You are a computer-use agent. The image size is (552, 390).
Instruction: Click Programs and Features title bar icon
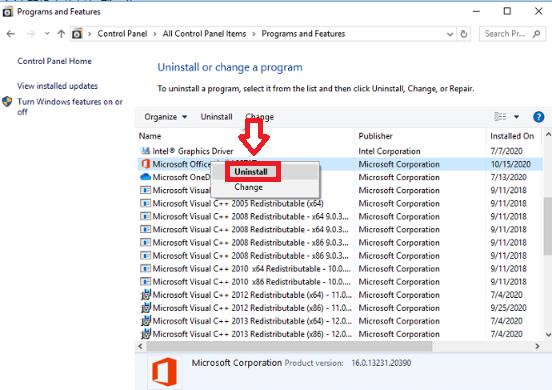(x=7, y=12)
